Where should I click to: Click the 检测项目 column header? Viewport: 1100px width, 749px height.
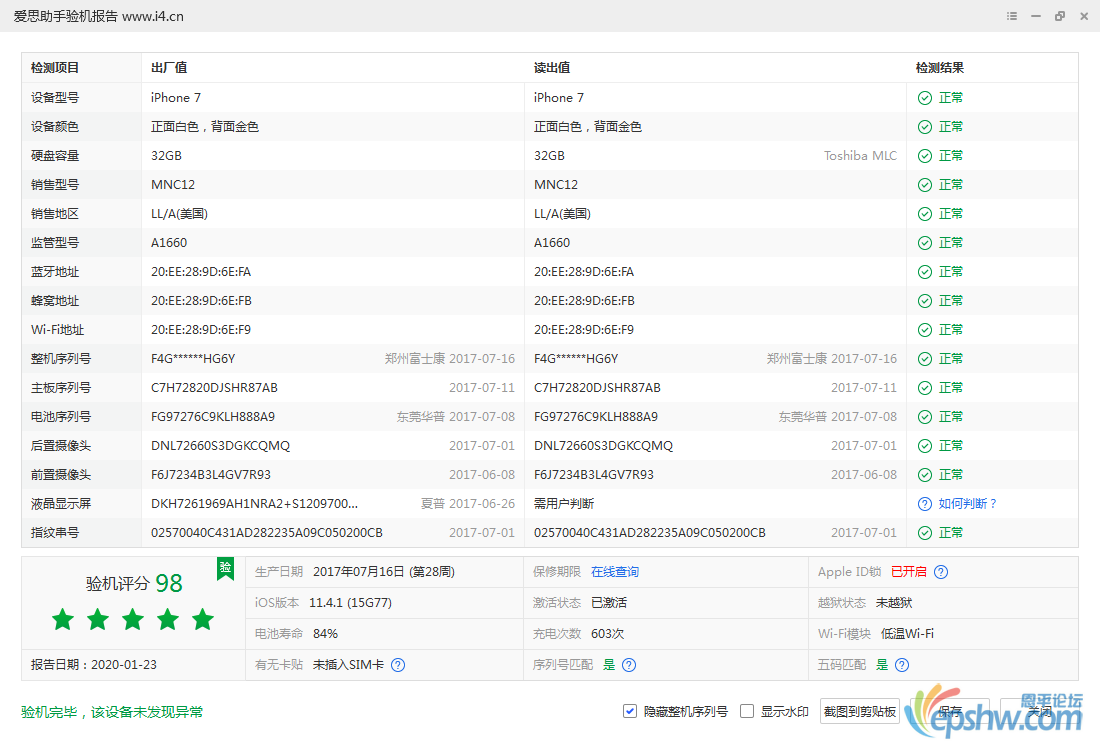(x=55, y=67)
